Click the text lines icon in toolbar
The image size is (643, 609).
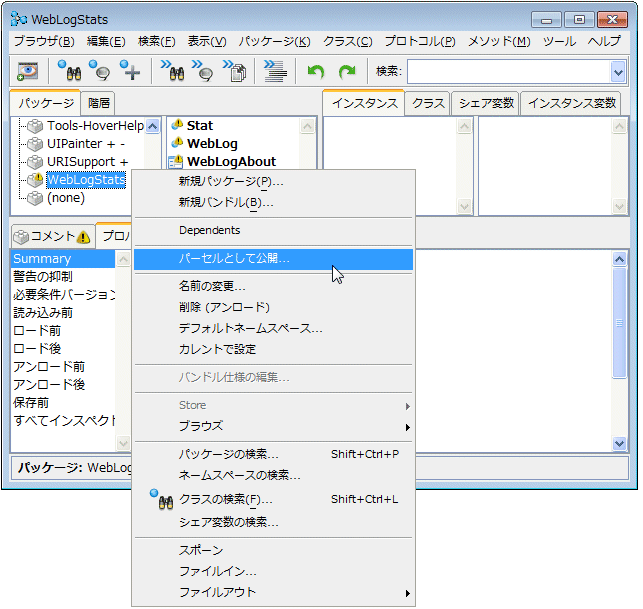click(275, 72)
